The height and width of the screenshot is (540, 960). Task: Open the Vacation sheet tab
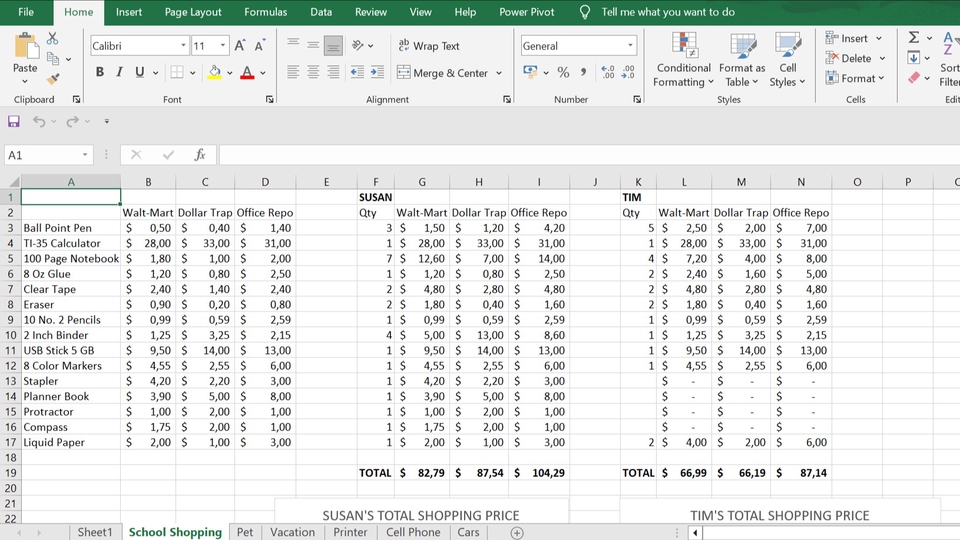point(293,532)
